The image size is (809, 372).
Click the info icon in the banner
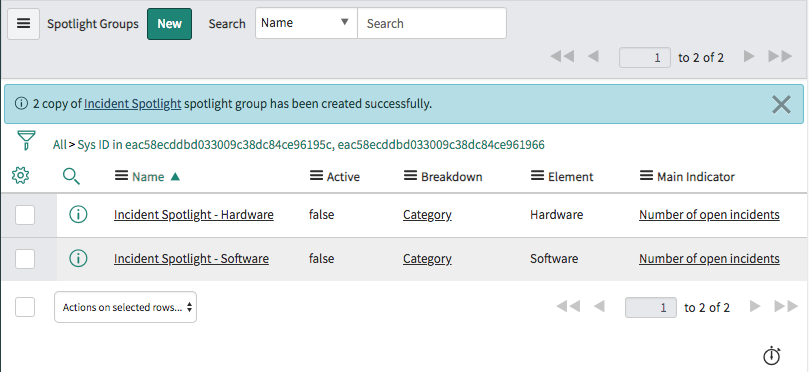click(21, 104)
